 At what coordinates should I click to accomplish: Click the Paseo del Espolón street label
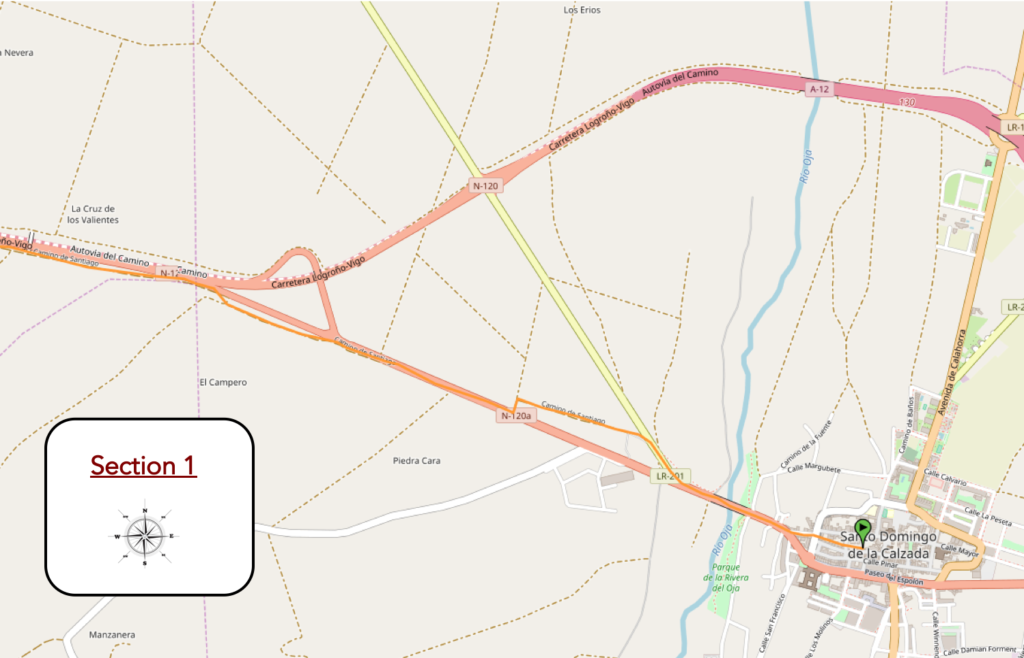[893, 578]
